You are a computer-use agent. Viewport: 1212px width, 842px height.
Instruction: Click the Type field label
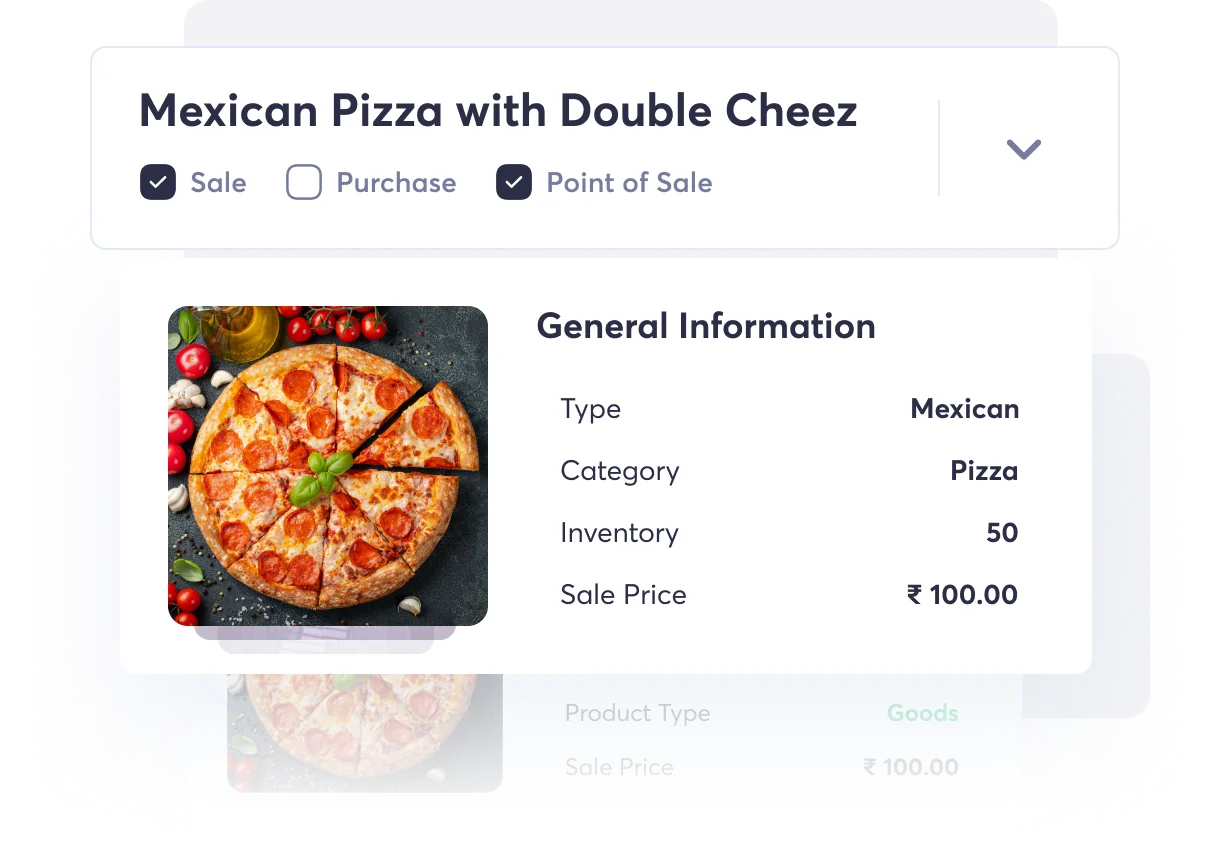click(590, 408)
